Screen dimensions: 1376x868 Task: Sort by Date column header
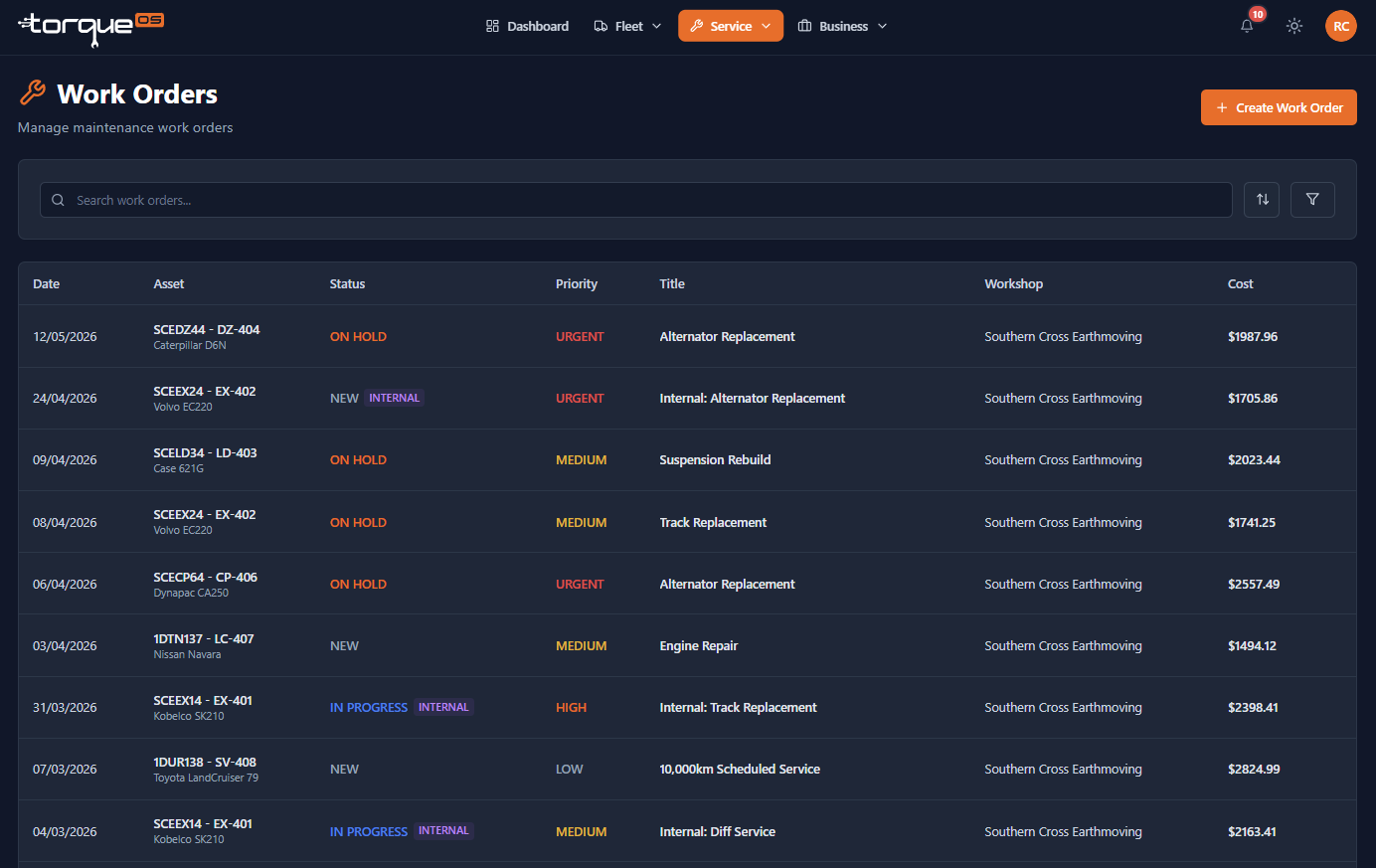pos(46,283)
